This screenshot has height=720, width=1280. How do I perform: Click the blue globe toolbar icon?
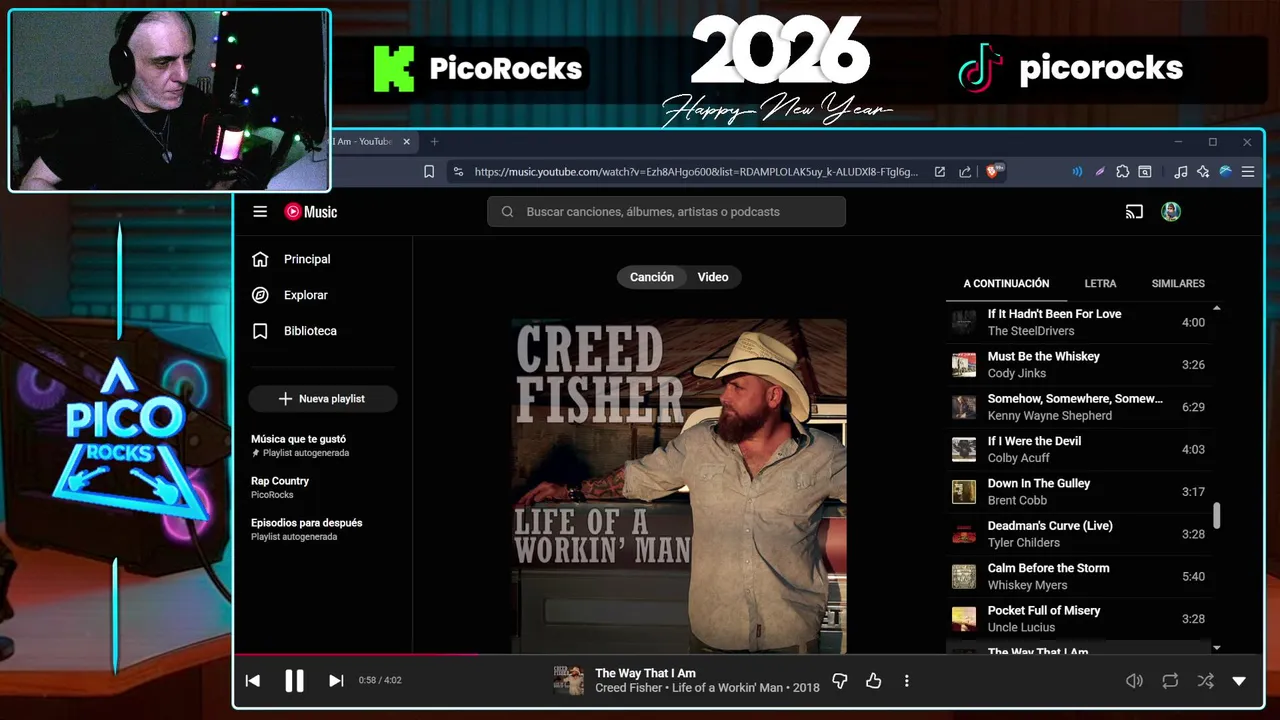click(1225, 172)
